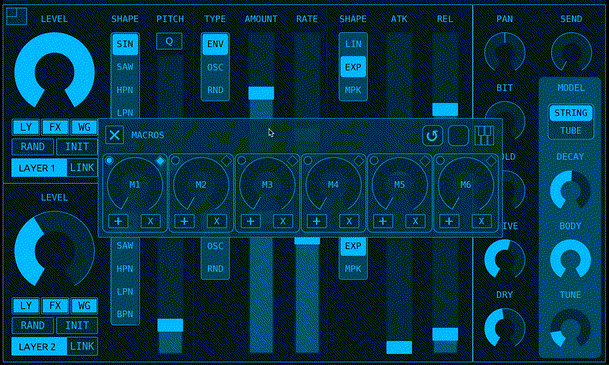The width and height of the screenshot is (609, 365).
Task: Add a target to macro M1 with plus
Action: [118, 221]
